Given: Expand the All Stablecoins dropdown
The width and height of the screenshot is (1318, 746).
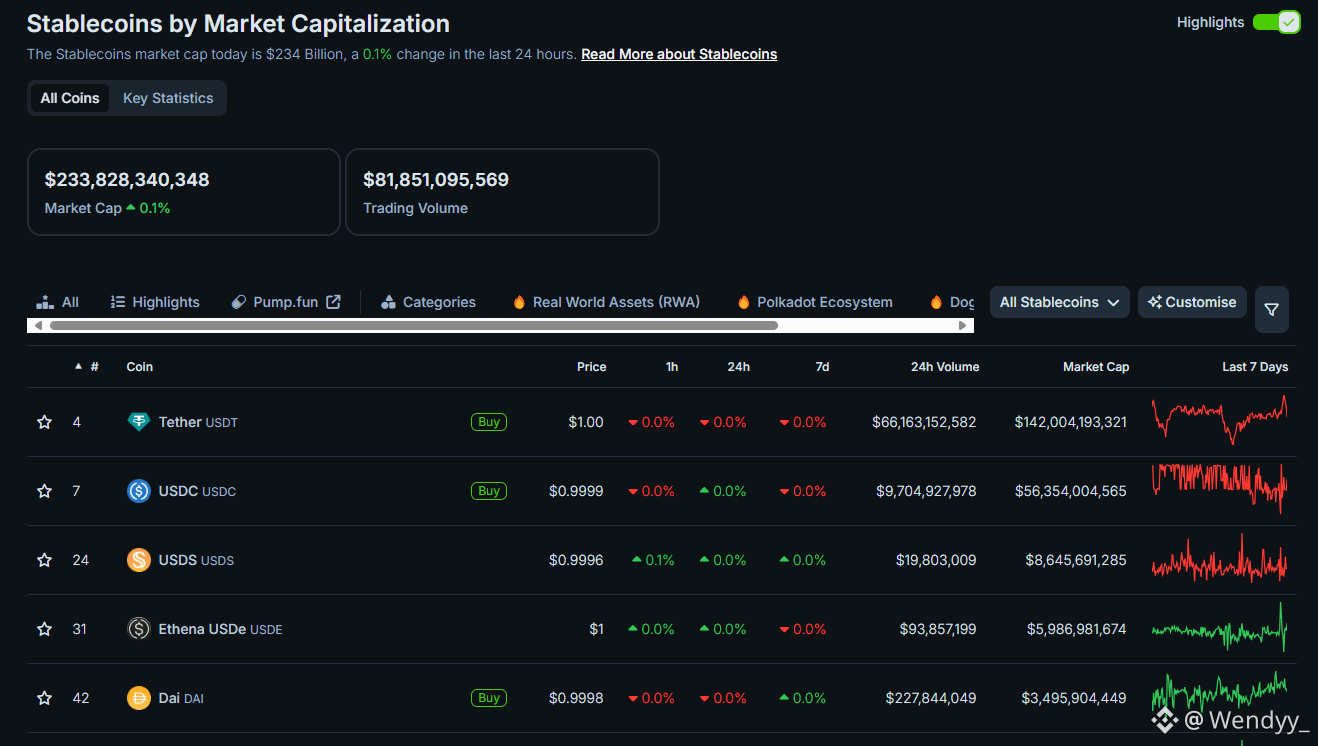Looking at the screenshot, I should pyautogui.click(x=1059, y=302).
